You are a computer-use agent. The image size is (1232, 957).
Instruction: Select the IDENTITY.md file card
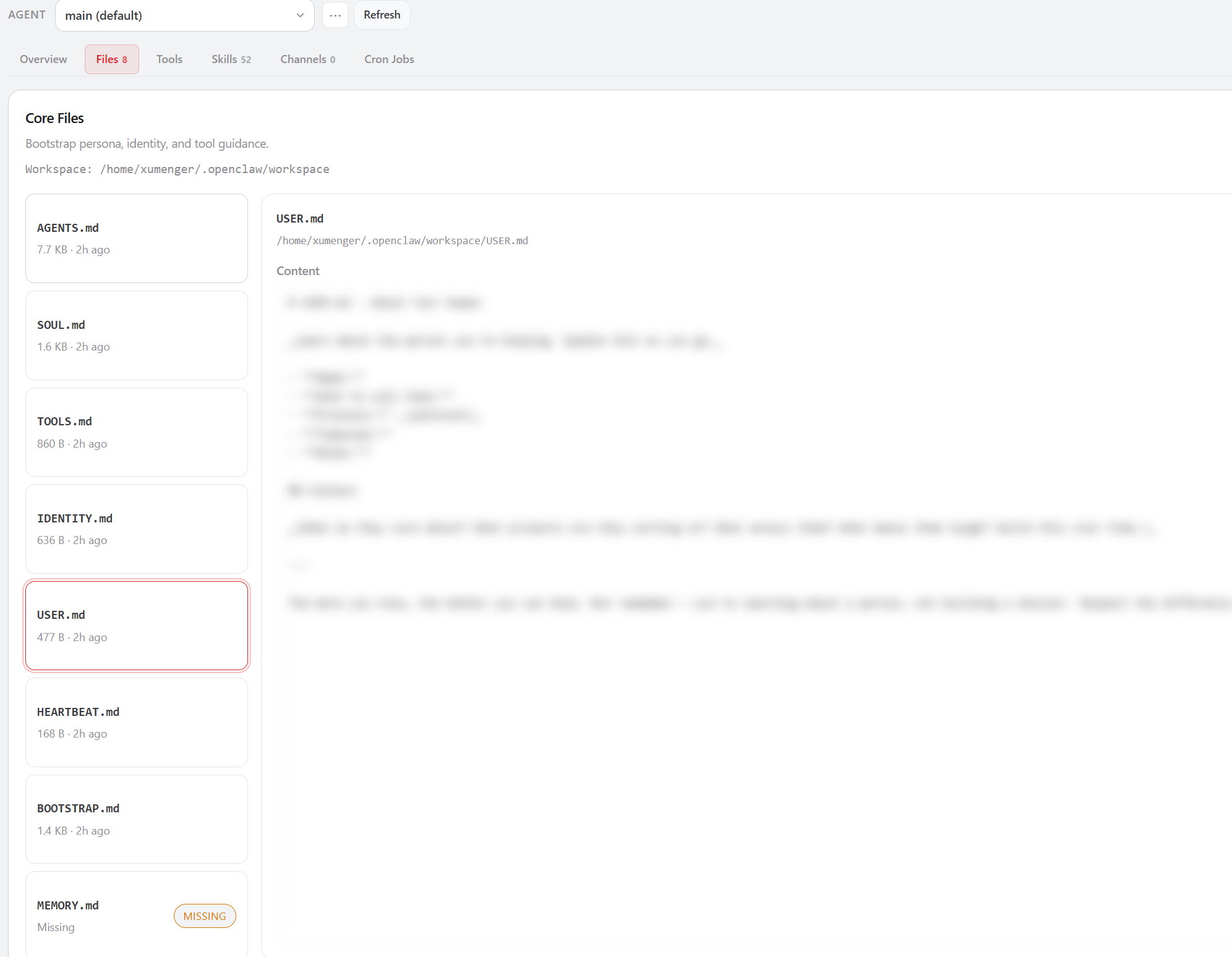coord(136,529)
